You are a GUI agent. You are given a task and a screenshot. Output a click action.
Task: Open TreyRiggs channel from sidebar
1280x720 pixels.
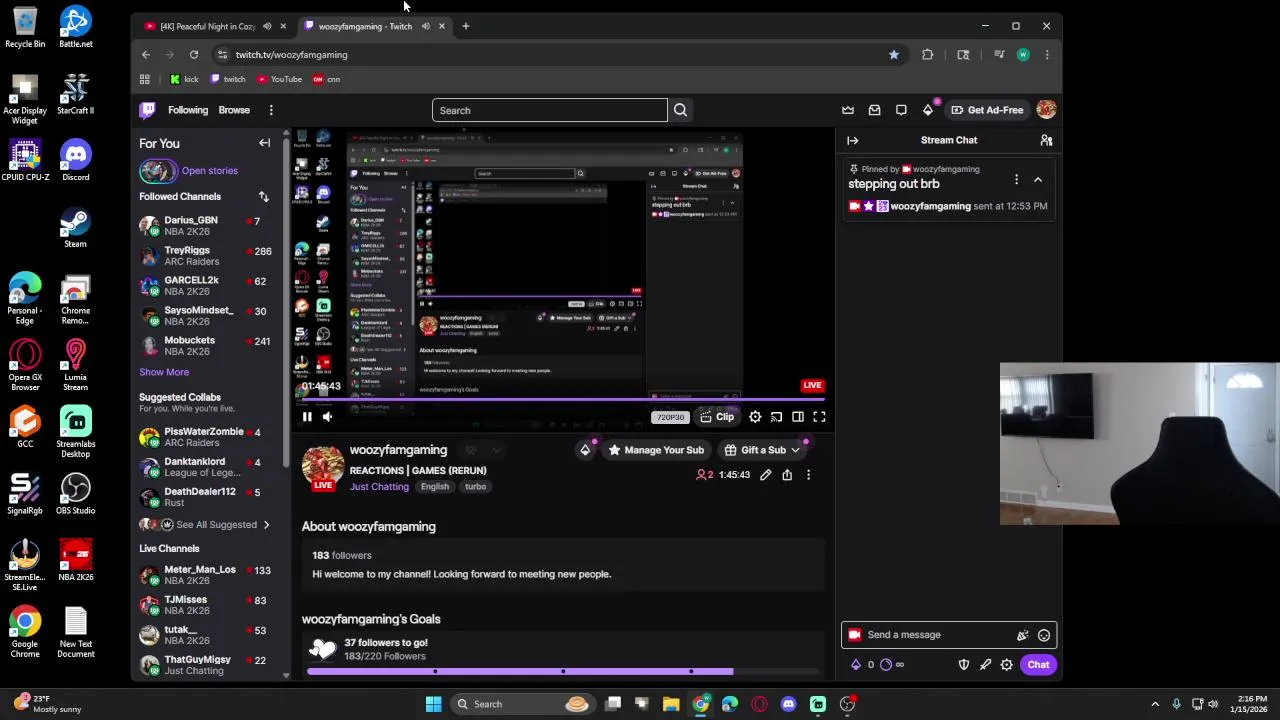coord(208,255)
